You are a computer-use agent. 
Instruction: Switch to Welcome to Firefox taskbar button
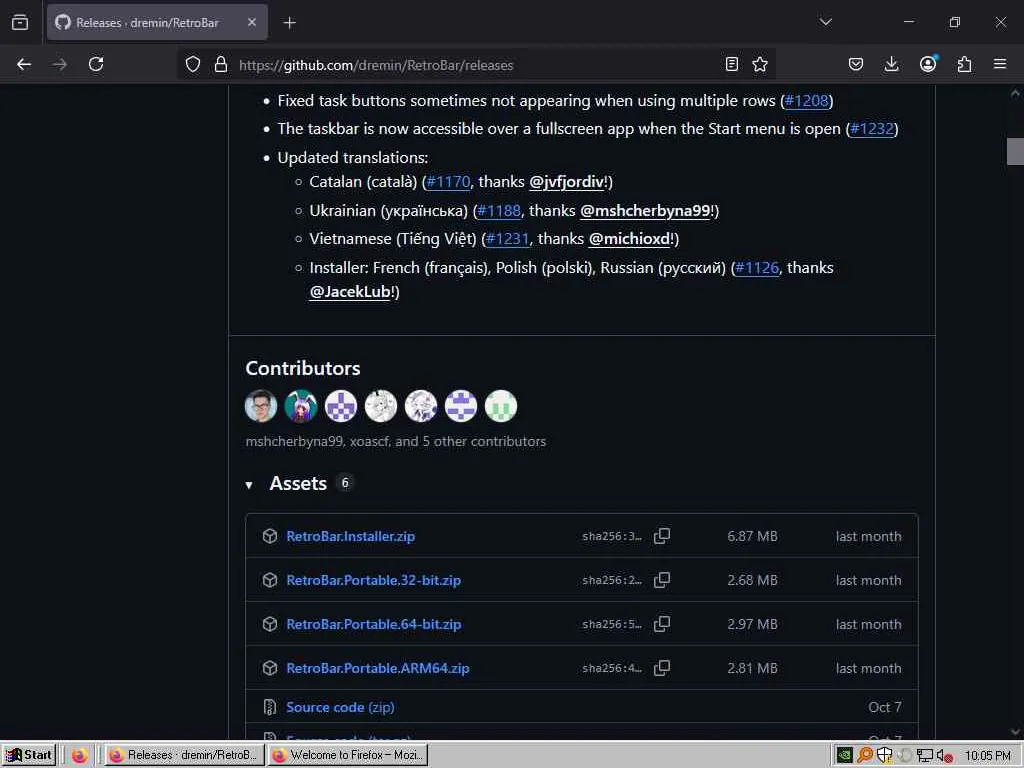[347, 755]
